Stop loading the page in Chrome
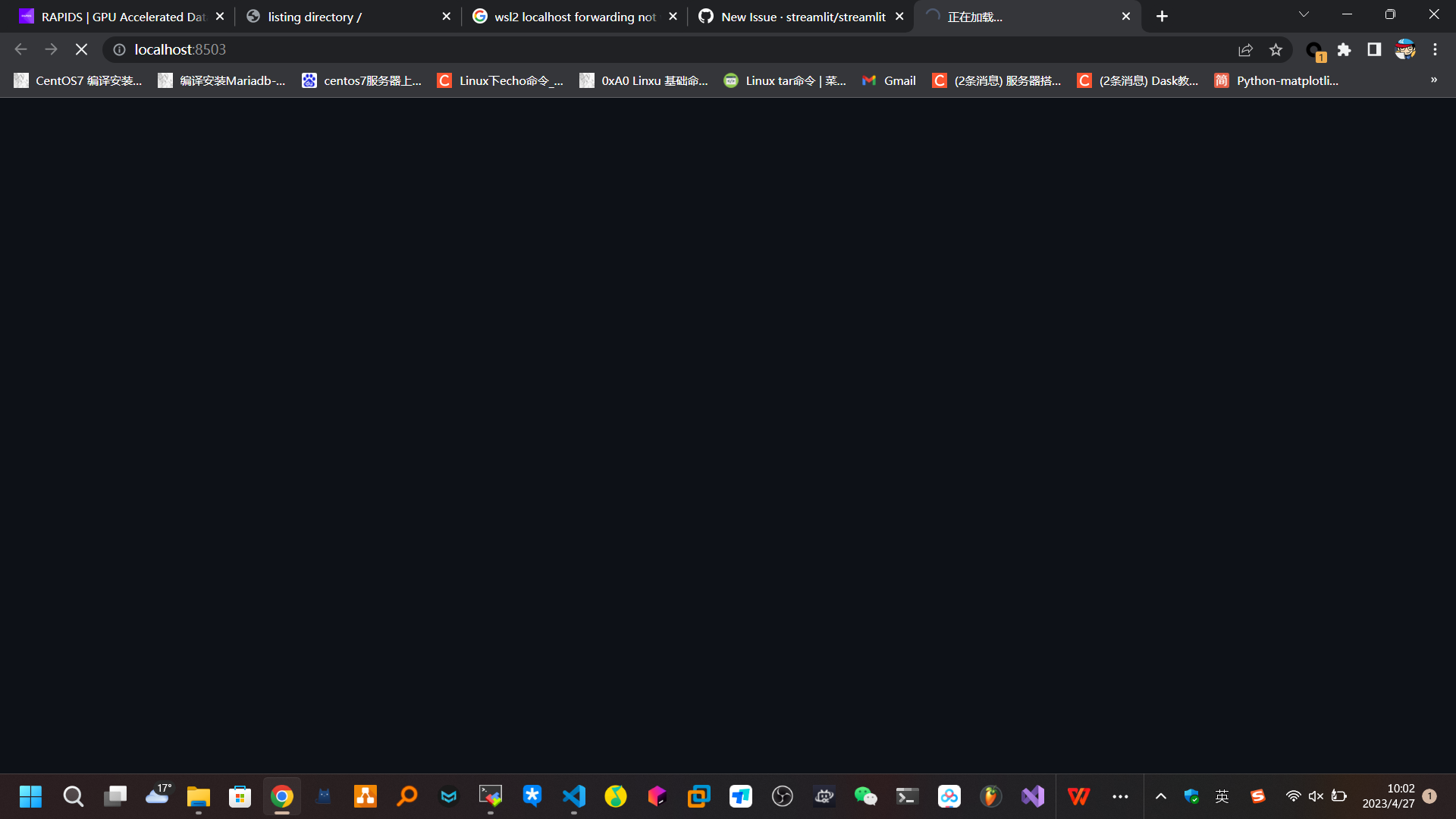 tap(81, 49)
